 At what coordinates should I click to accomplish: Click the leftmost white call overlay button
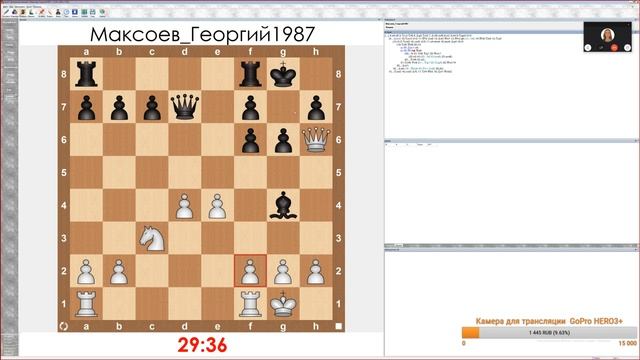click(588, 48)
